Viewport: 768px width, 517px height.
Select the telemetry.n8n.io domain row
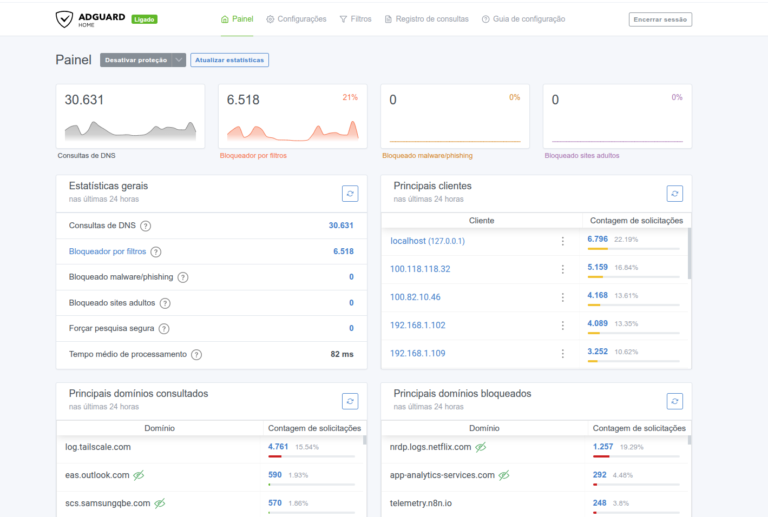click(x=534, y=504)
